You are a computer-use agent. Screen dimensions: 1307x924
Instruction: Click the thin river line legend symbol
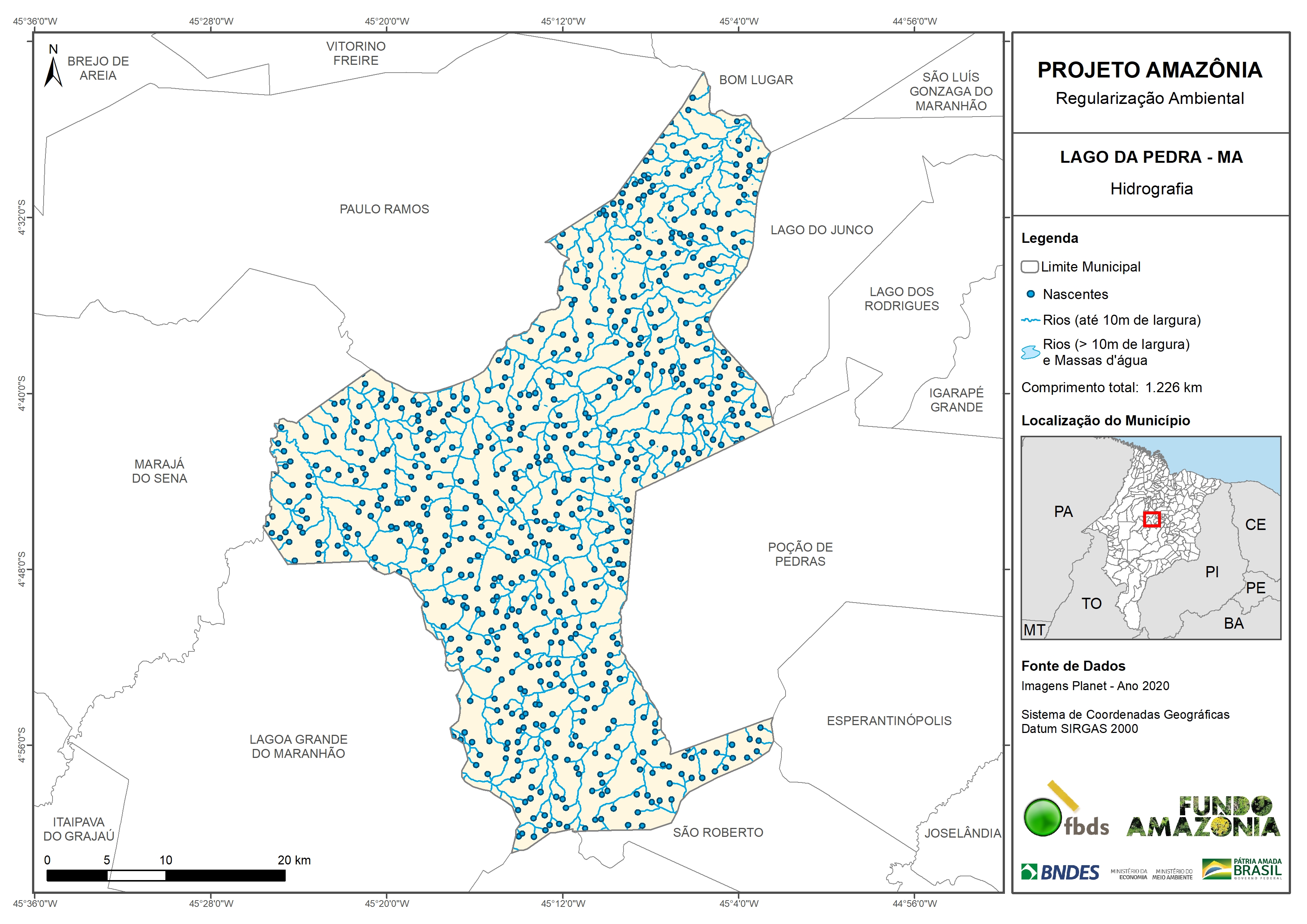(x=1030, y=321)
